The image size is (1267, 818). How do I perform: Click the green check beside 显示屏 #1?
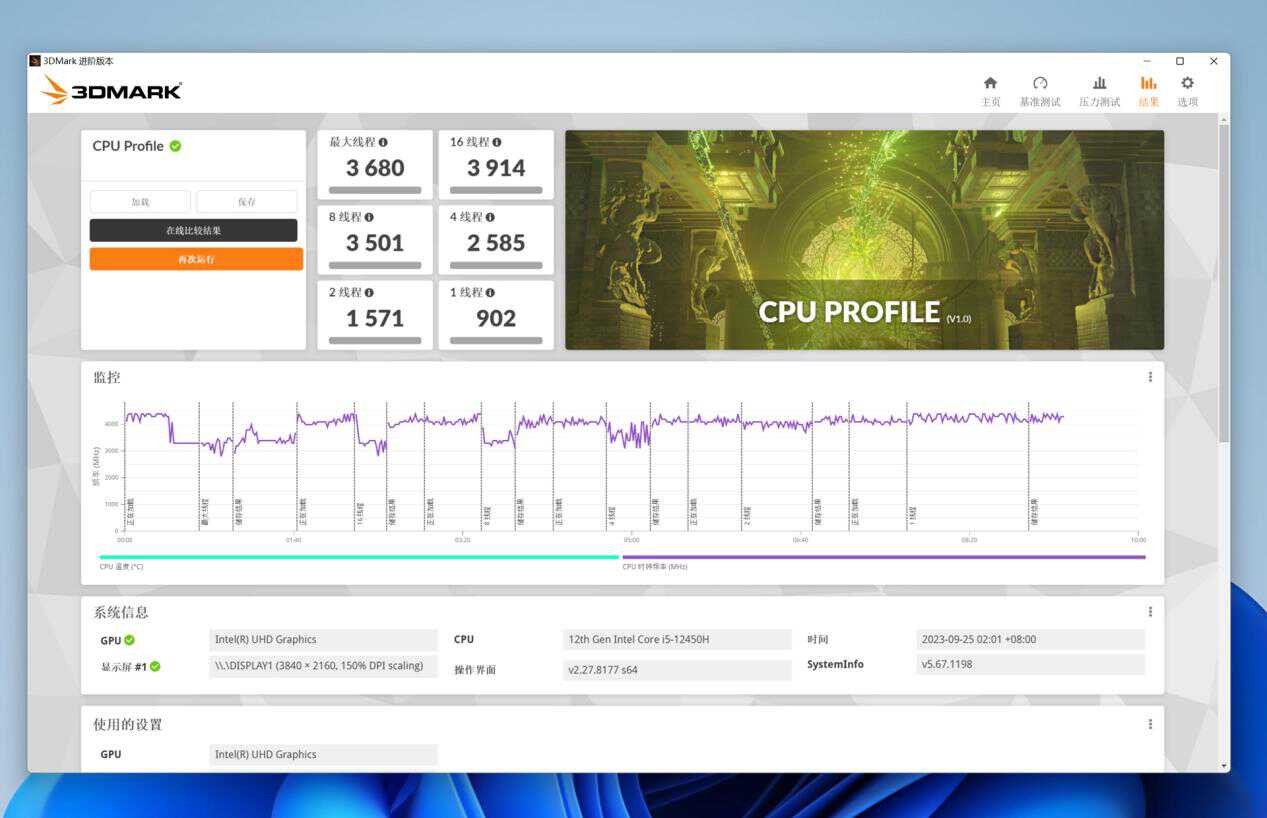click(155, 666)
